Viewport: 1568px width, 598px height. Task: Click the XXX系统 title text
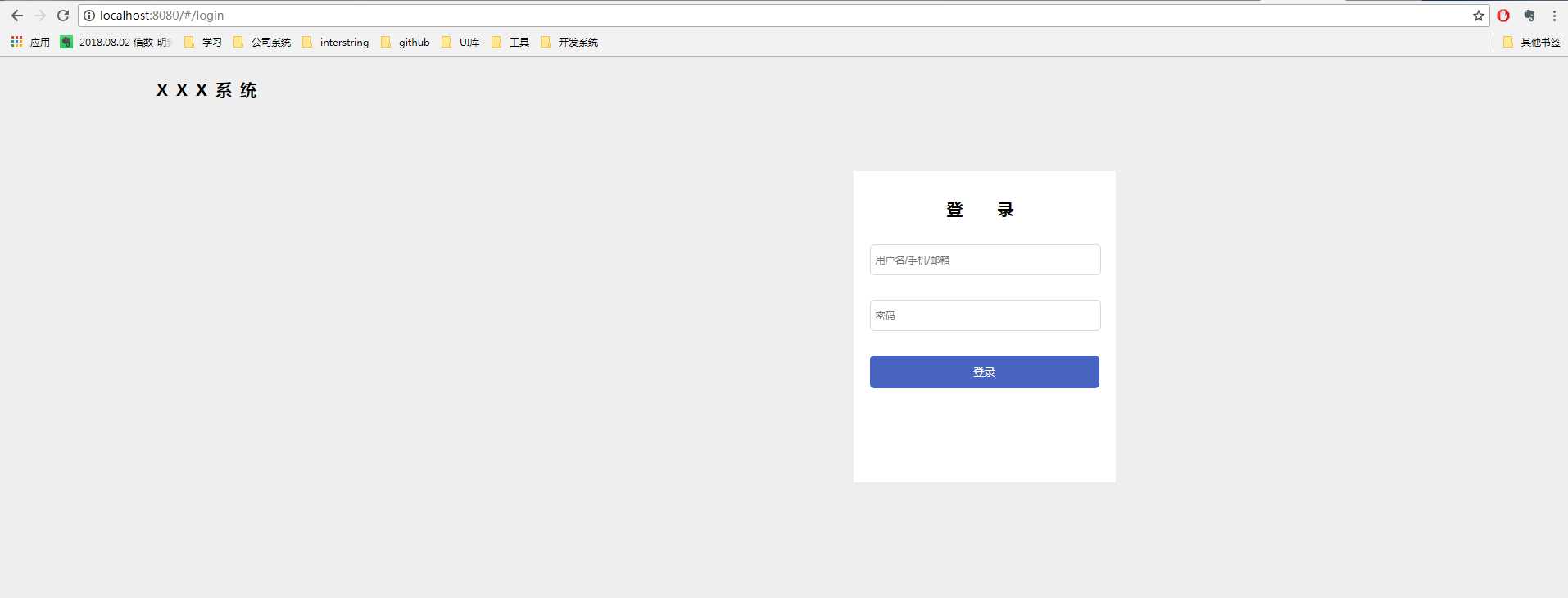pyautogui.click(x=206, y=90)
